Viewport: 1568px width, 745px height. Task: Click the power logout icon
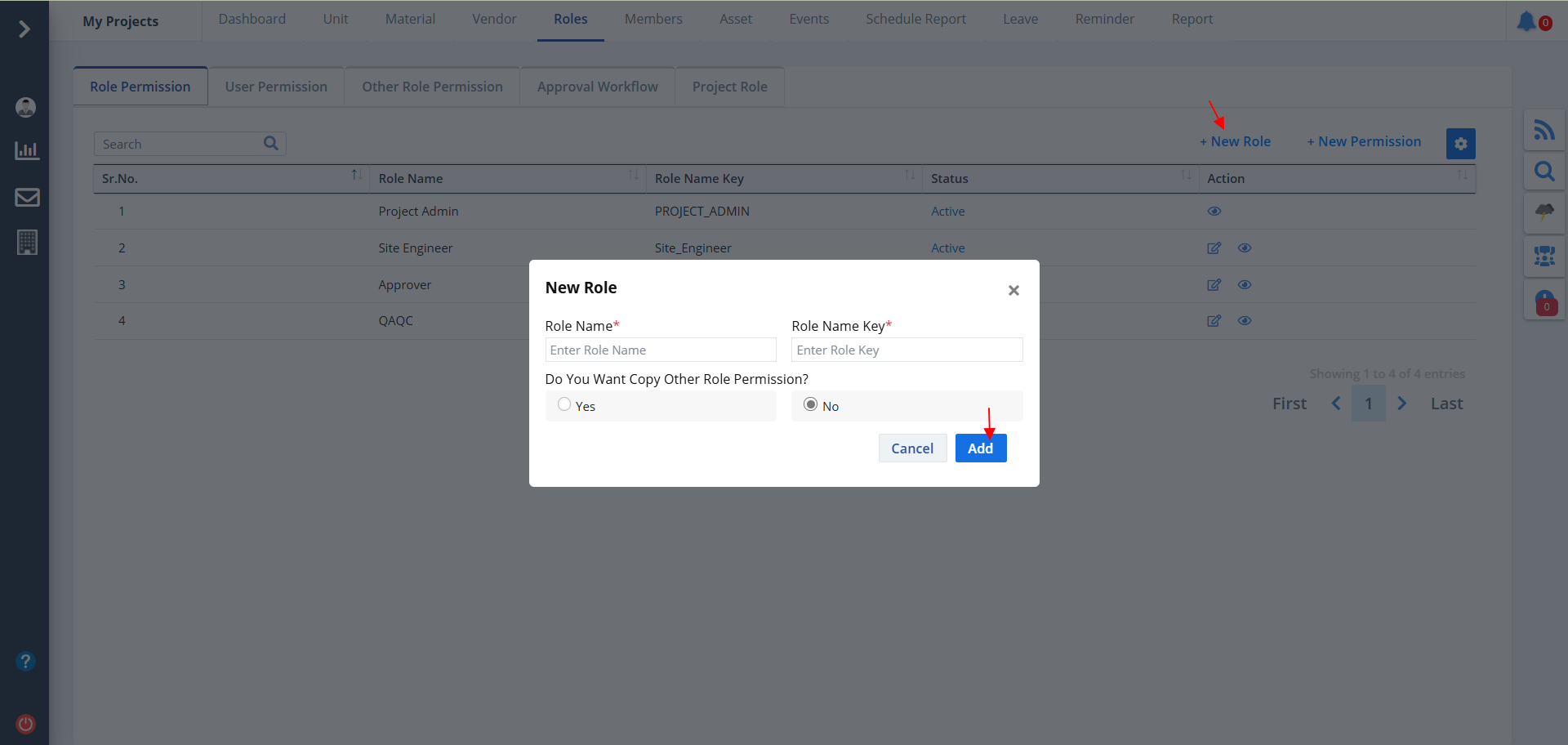pos(26,724)
